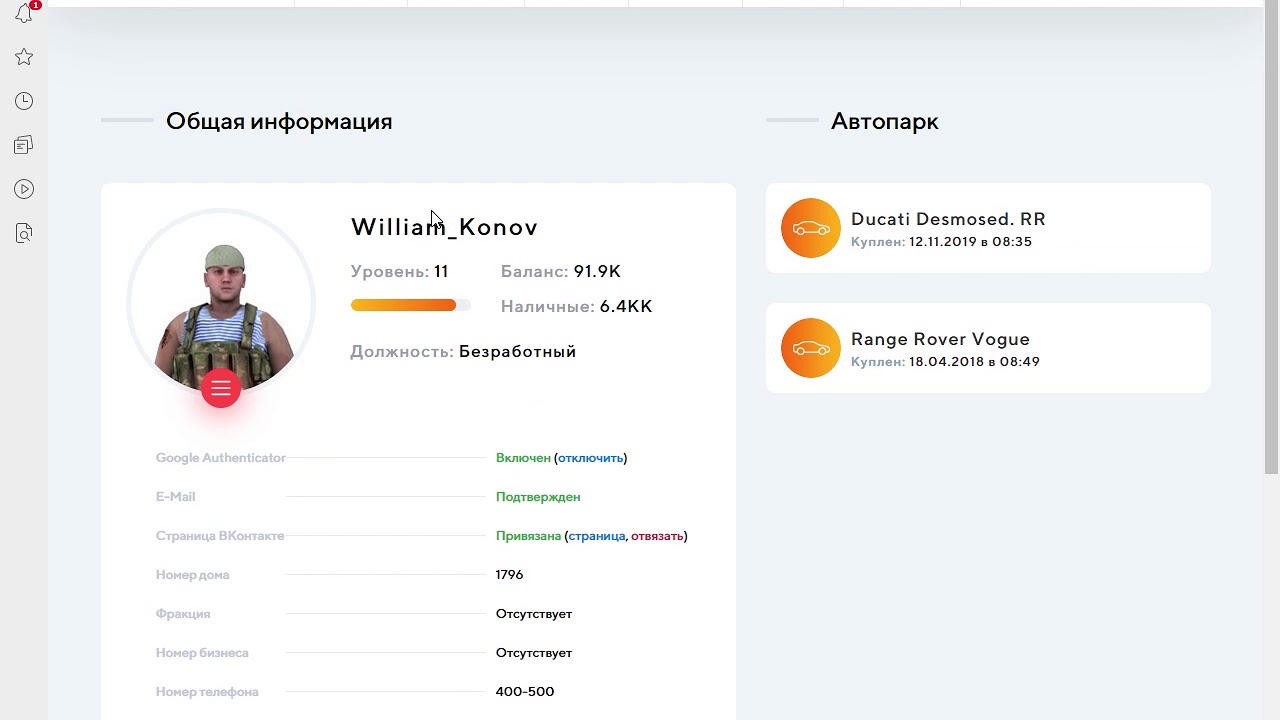Click the Ducati Desmosed. RR title
The width and height of the screenshot is (1280, 720).
(948, 219)
